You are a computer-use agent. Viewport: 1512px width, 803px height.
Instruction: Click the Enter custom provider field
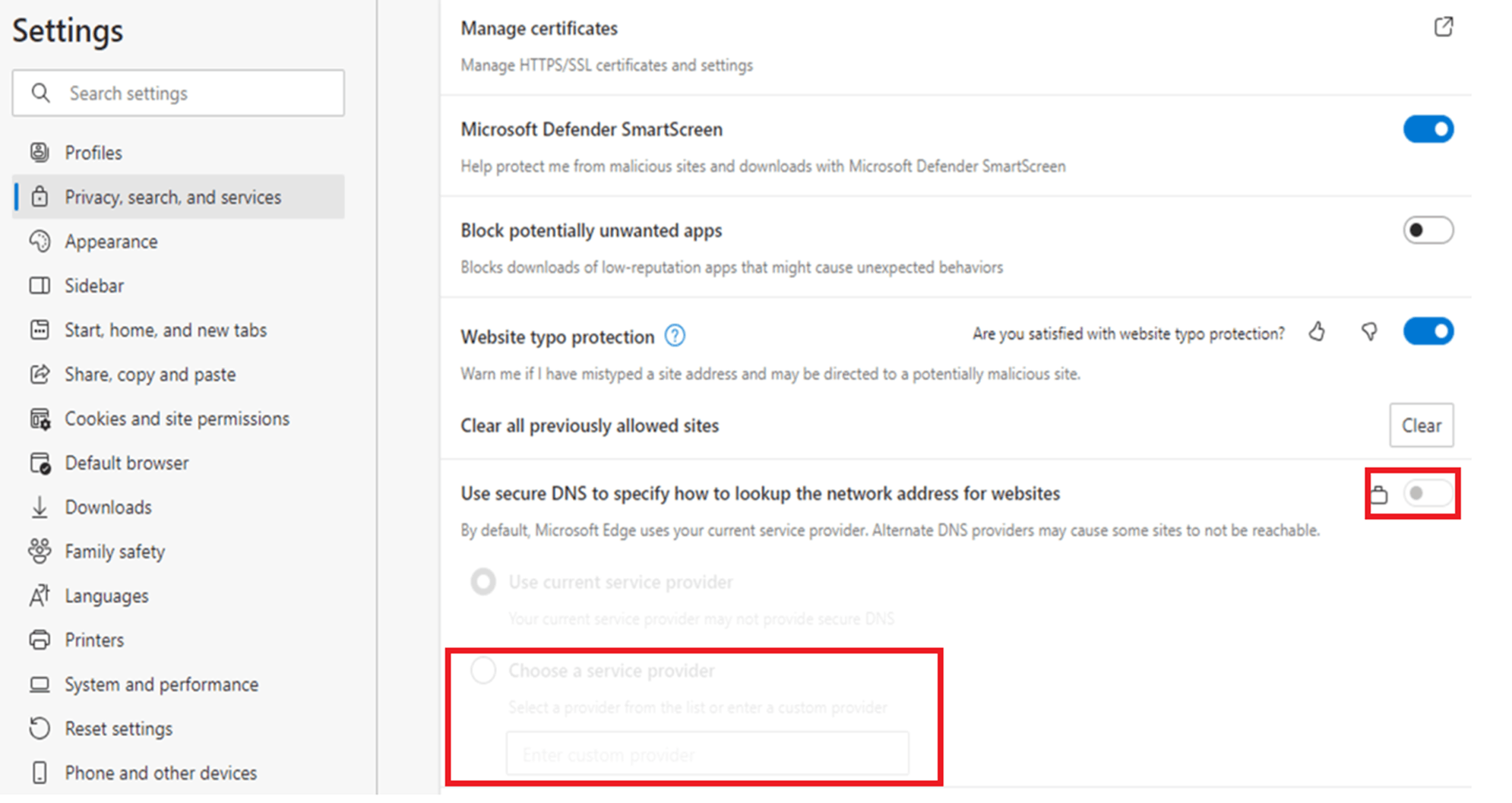707,753
